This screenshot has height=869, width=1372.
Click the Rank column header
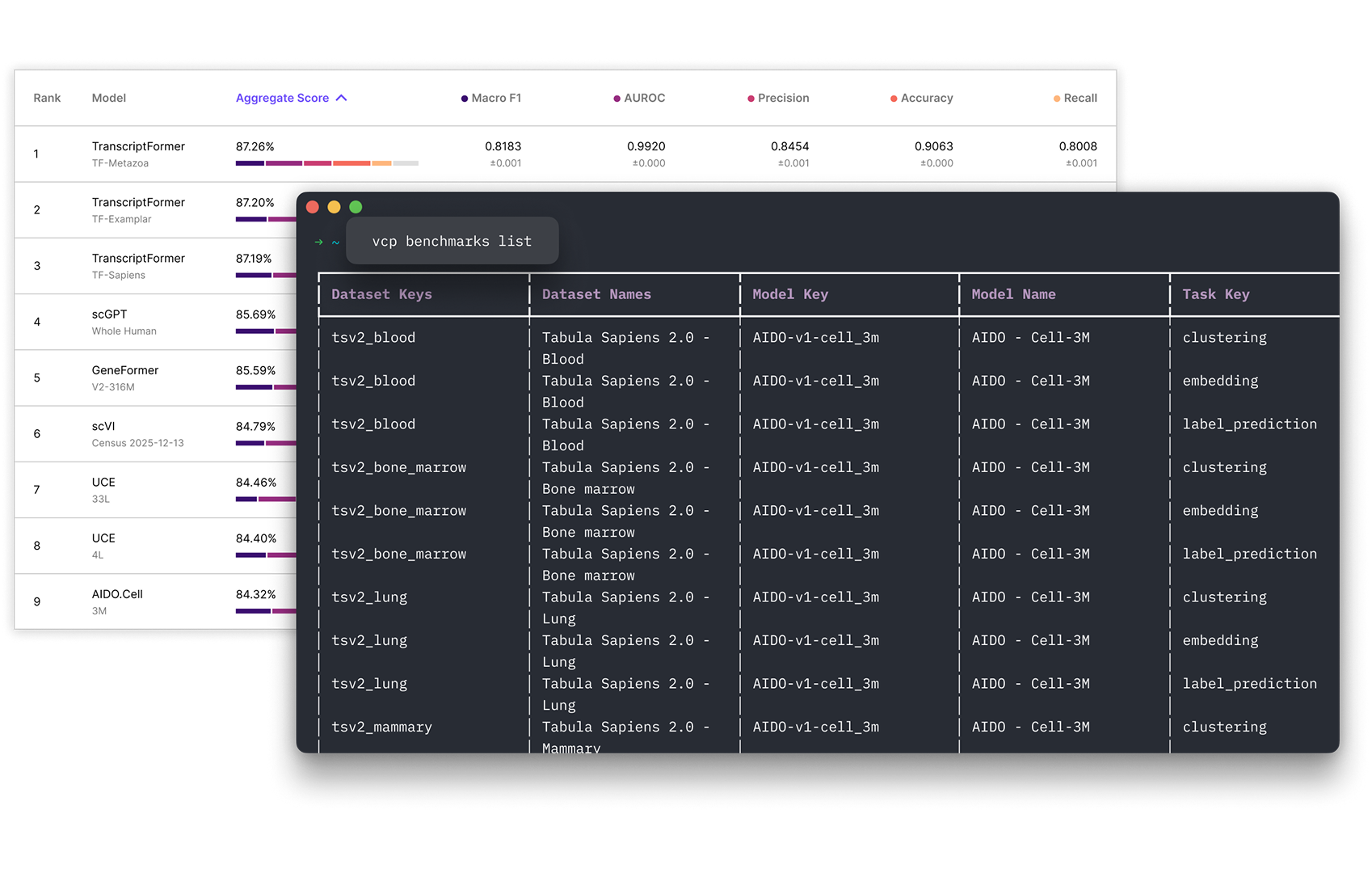point(46,98)
